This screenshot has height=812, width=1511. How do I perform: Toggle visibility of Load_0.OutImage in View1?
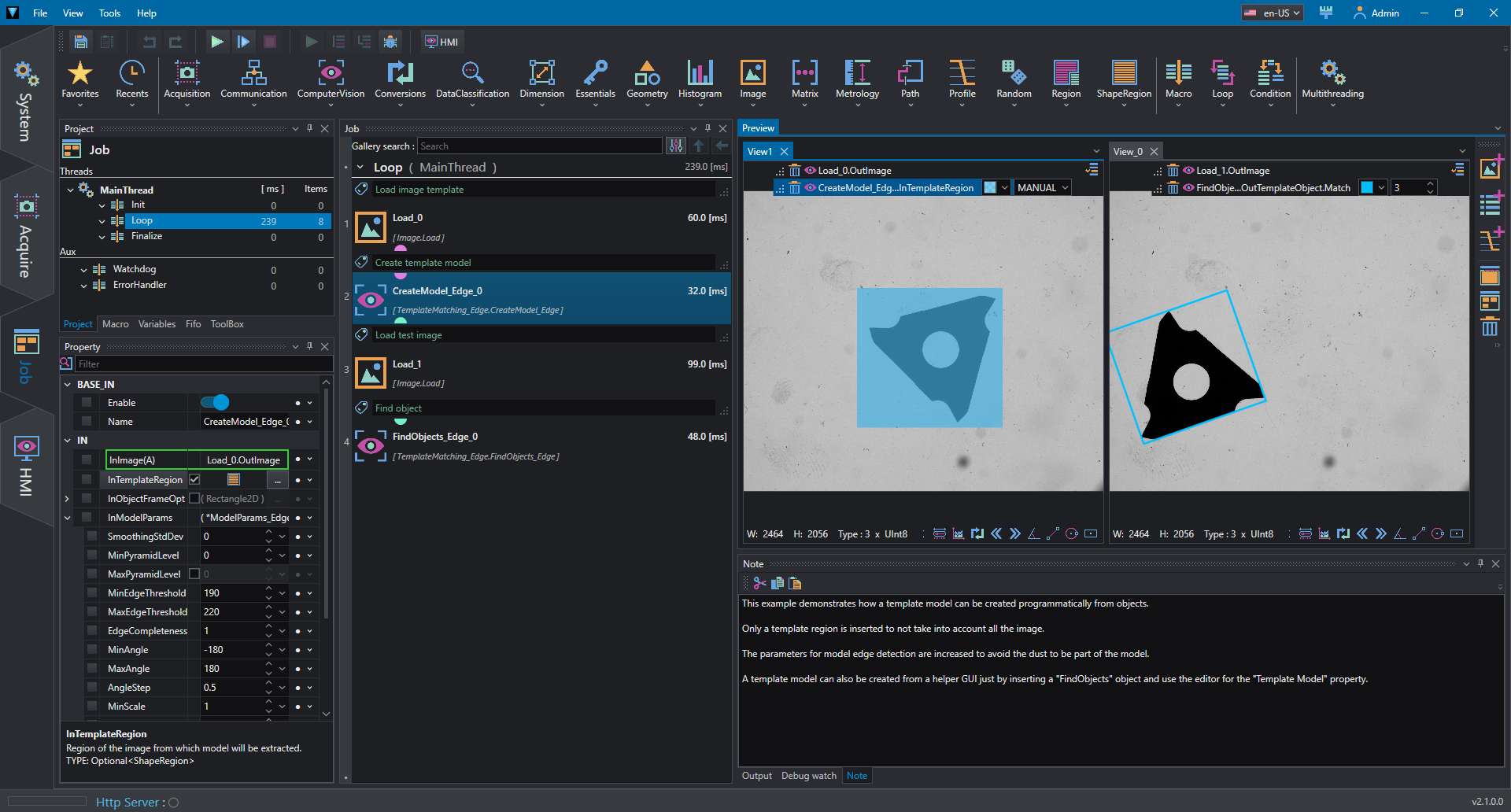point(809,170)
